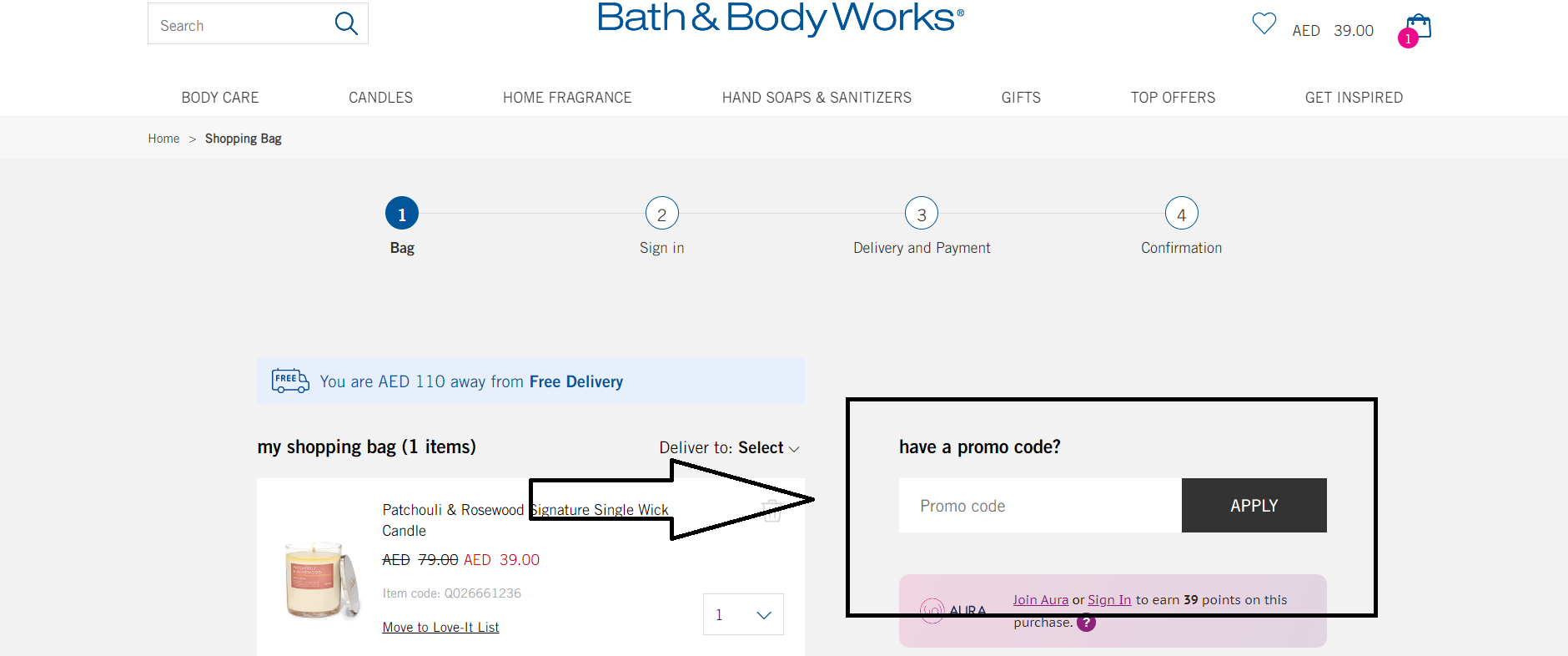
Task: Click the Move to Love-It List link
Action: [x=440, y=627]
